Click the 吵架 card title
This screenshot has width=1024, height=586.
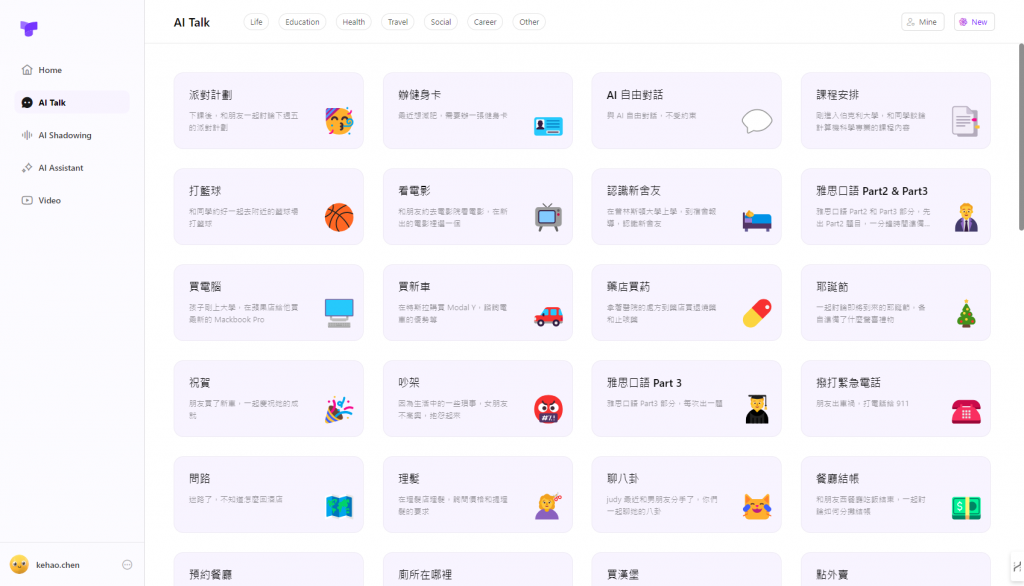409,383
